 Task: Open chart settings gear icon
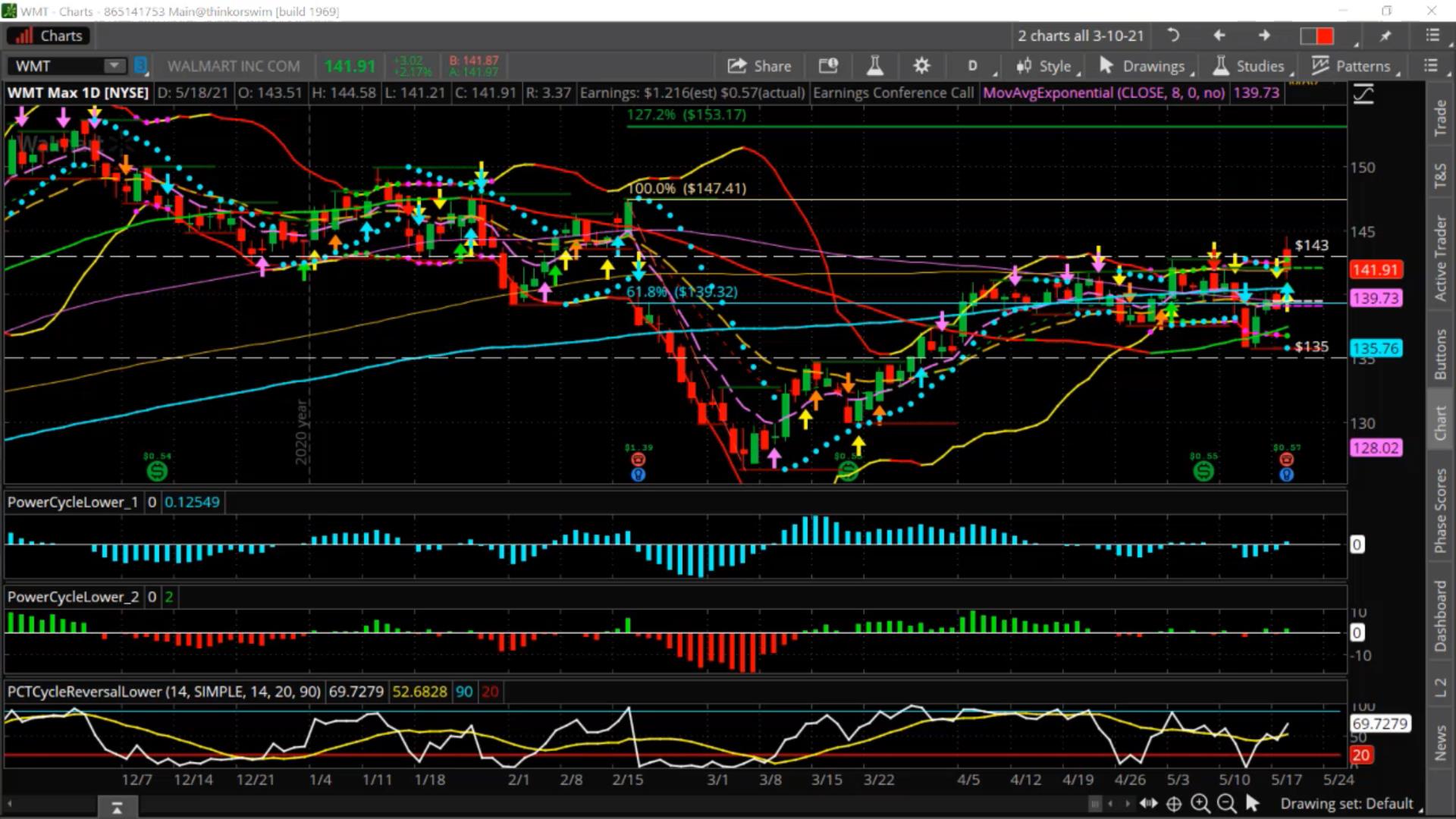click(x=921, y=66)
